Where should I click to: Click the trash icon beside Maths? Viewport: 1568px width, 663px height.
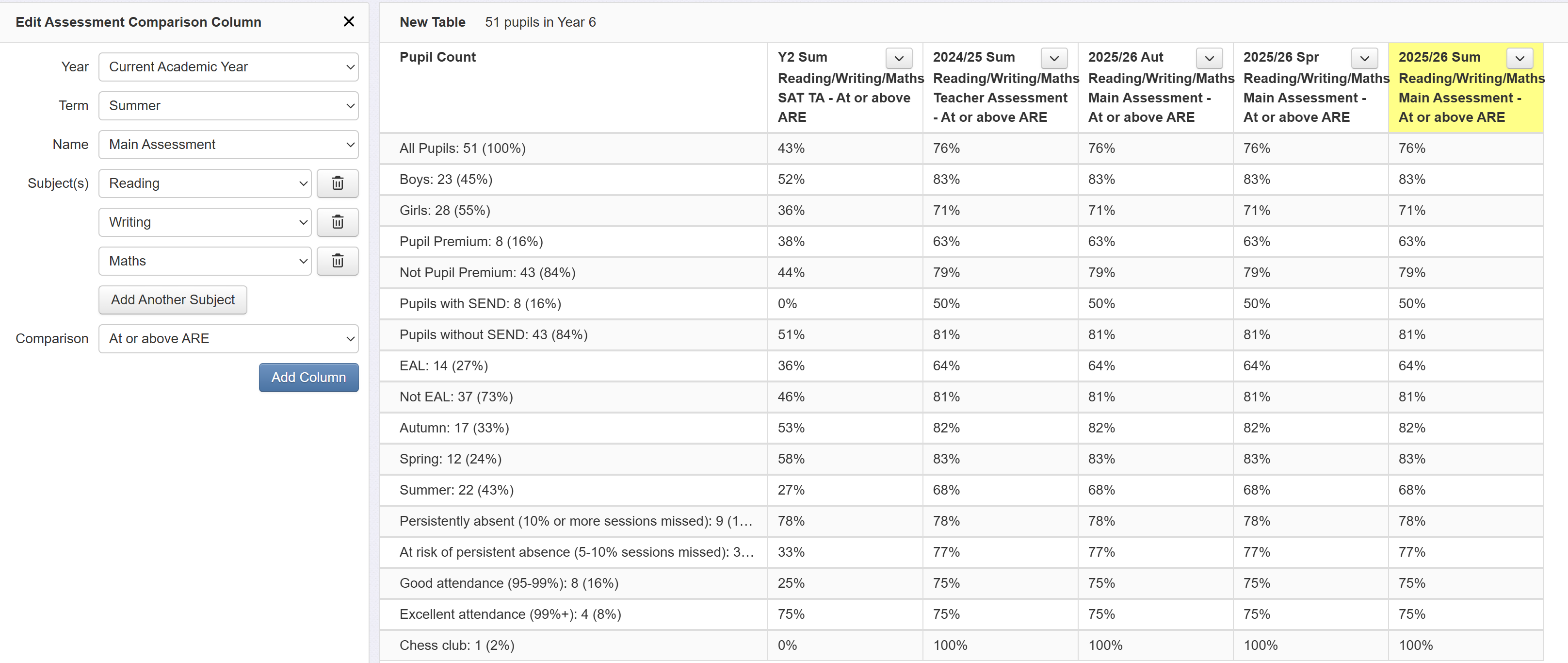click(337, 262)
